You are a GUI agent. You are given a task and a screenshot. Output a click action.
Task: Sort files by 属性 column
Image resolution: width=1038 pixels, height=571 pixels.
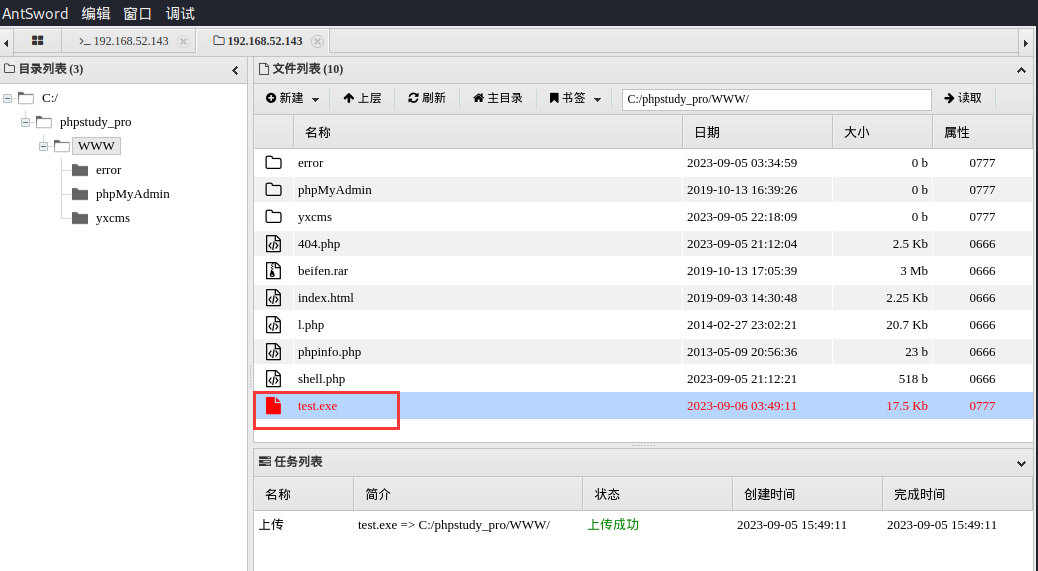pyautogui.click(x=982, y=132)
